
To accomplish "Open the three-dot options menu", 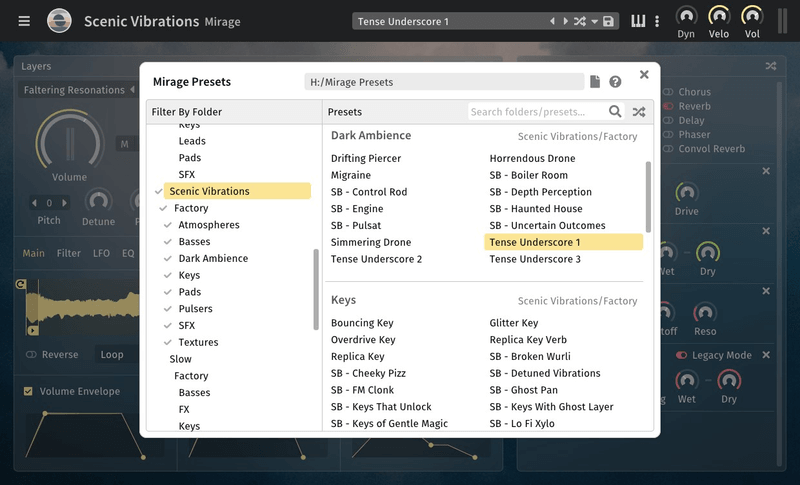I will 659,21.
